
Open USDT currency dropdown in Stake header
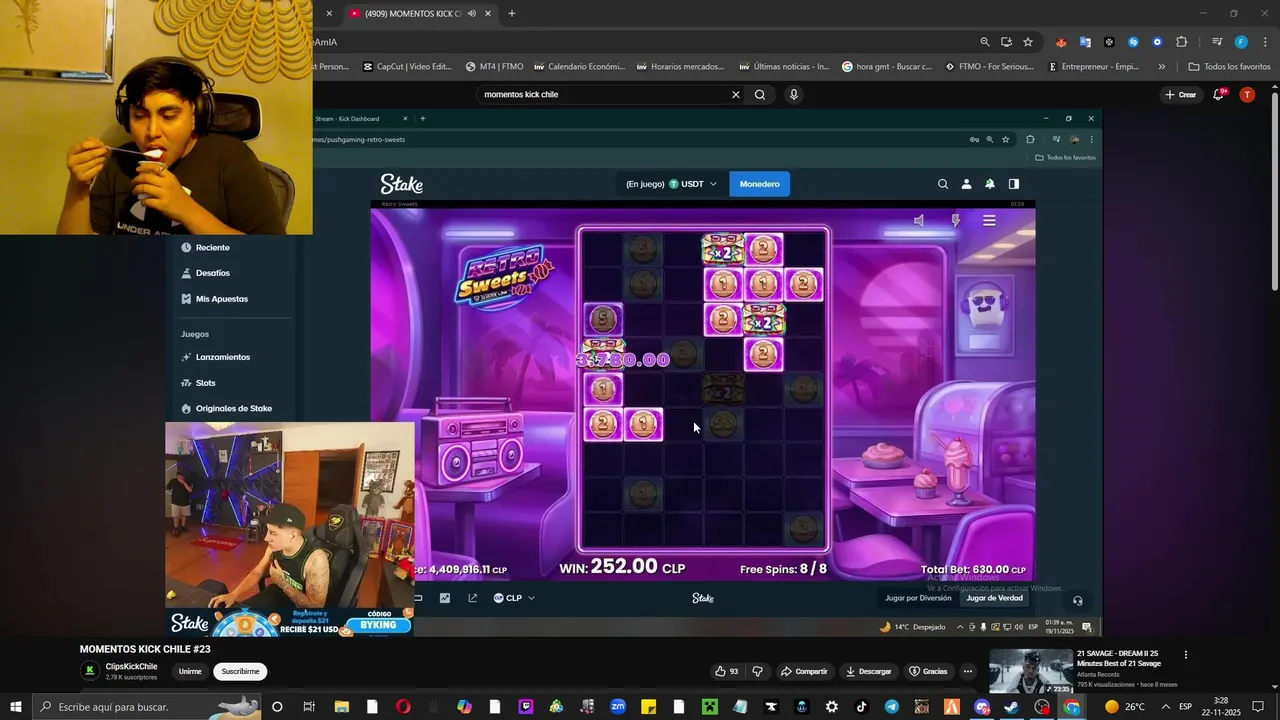pos(694,184)
